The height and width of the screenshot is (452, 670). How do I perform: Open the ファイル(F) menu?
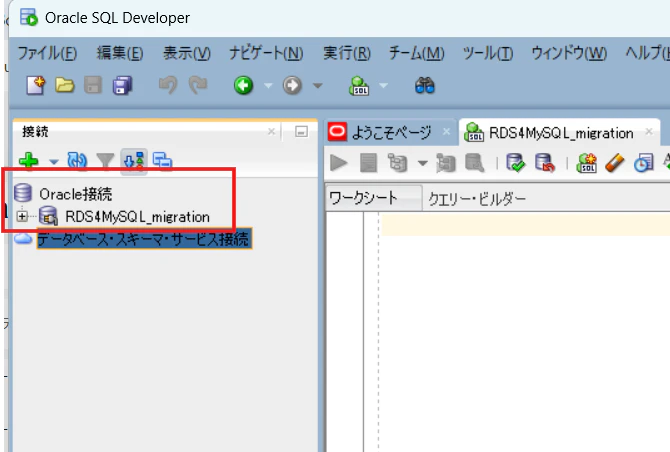click(x=47, y=53)
